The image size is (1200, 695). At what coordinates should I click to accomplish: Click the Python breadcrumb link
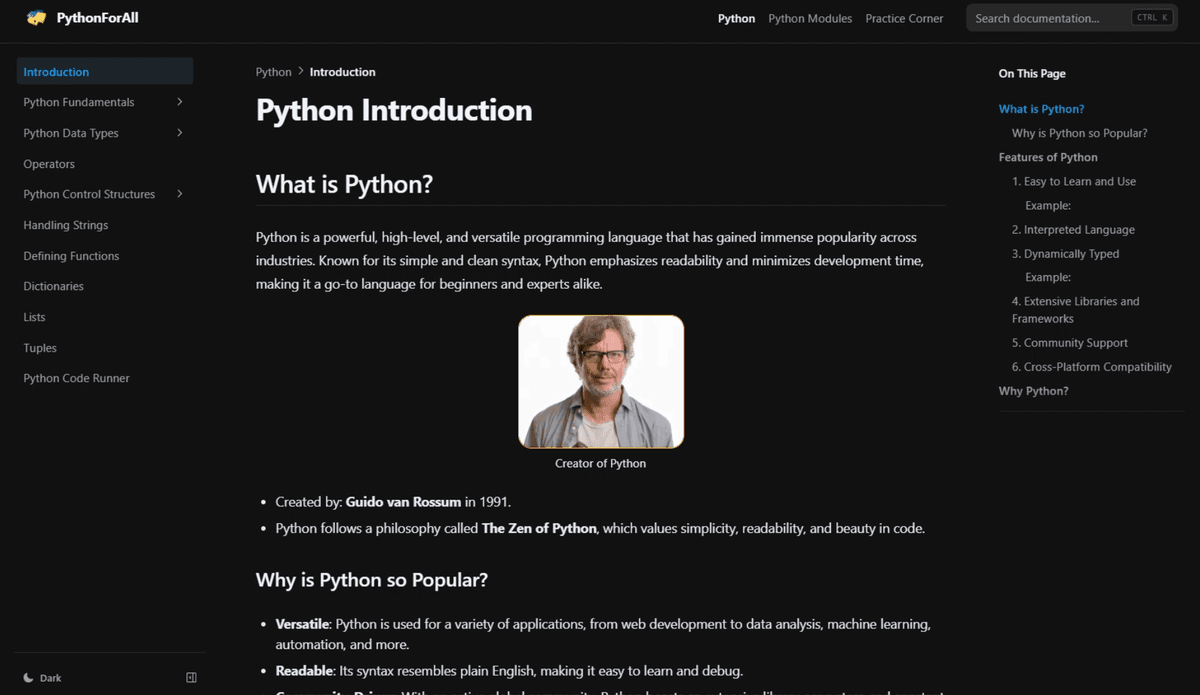coord(273,72)
